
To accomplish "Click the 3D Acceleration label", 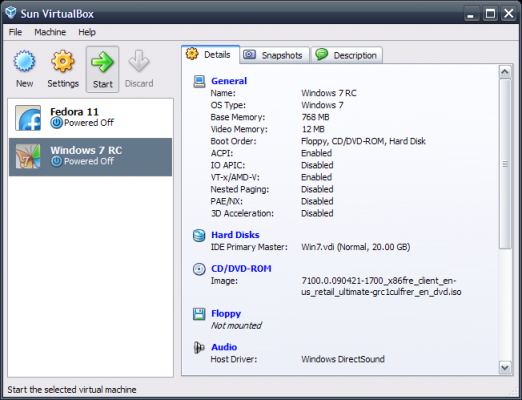I will pyautogui.click(x=242, y=213).
